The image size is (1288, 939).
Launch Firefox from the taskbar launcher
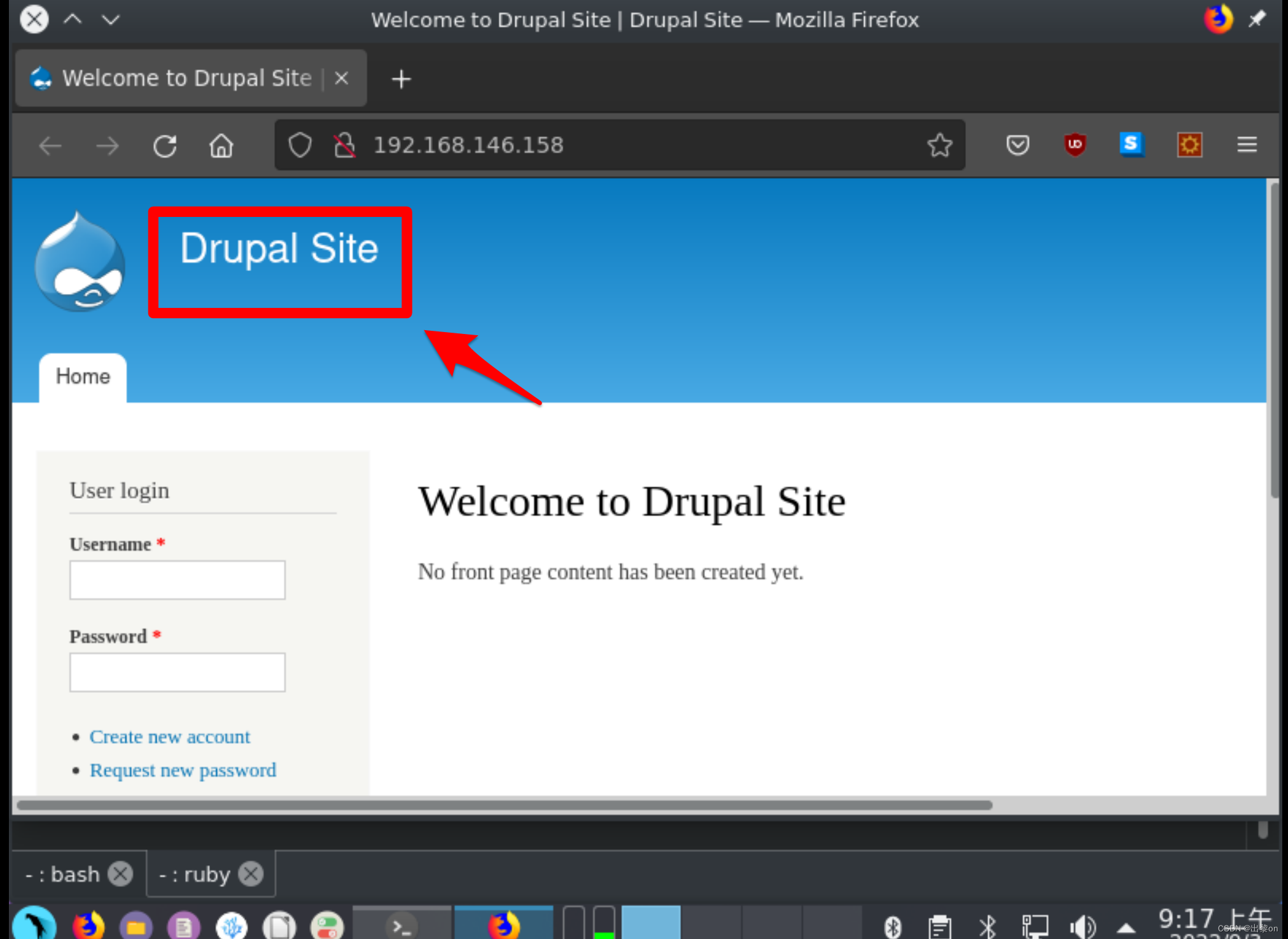[88, 924]
